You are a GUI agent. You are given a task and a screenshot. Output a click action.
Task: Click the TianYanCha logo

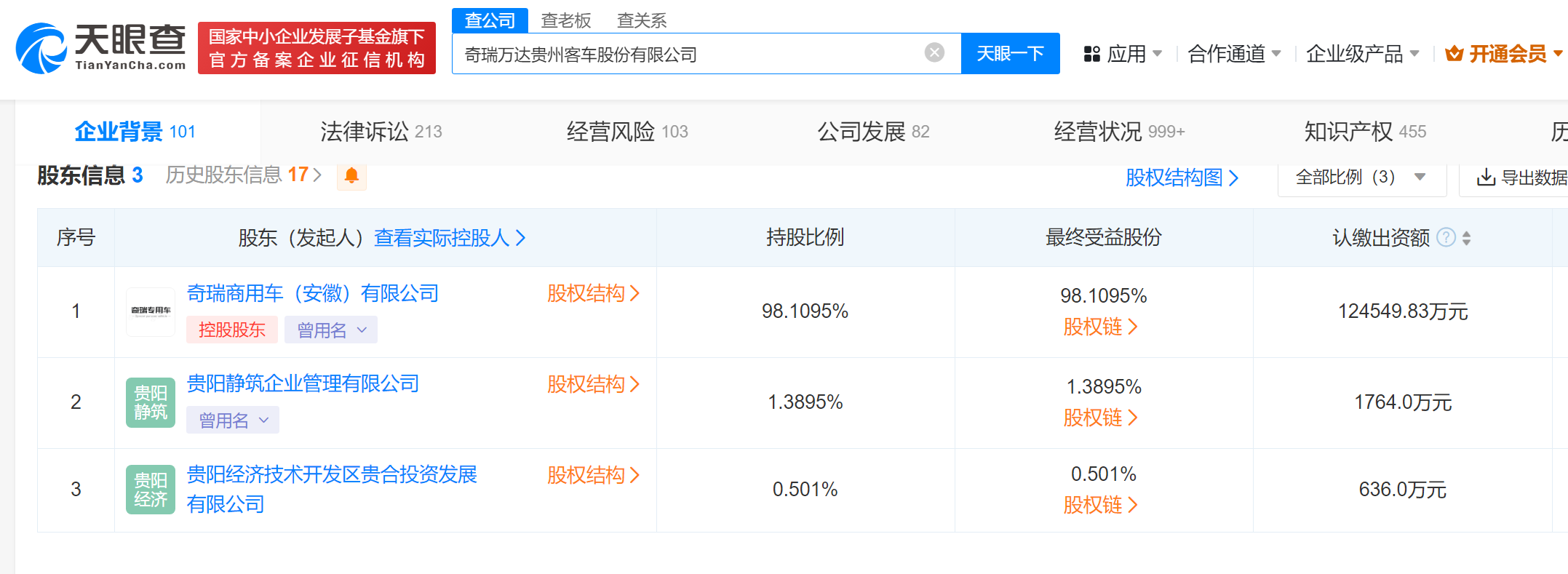point(101,48)
